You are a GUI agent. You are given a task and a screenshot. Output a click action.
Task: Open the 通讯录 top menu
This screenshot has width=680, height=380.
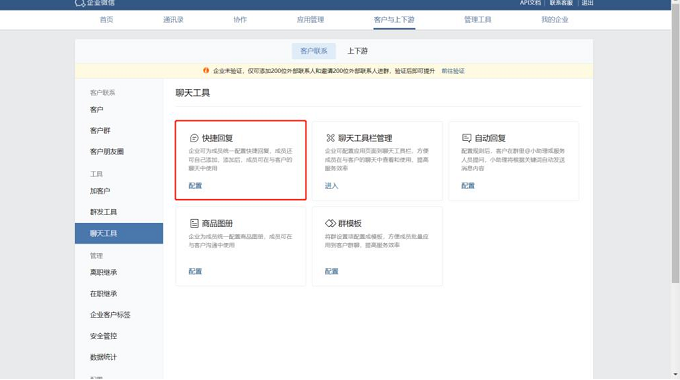click(x=173, y=20)
